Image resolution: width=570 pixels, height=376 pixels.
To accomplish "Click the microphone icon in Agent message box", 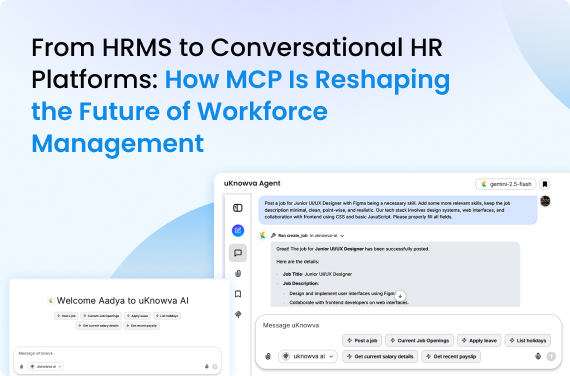I will click(538, 356).
